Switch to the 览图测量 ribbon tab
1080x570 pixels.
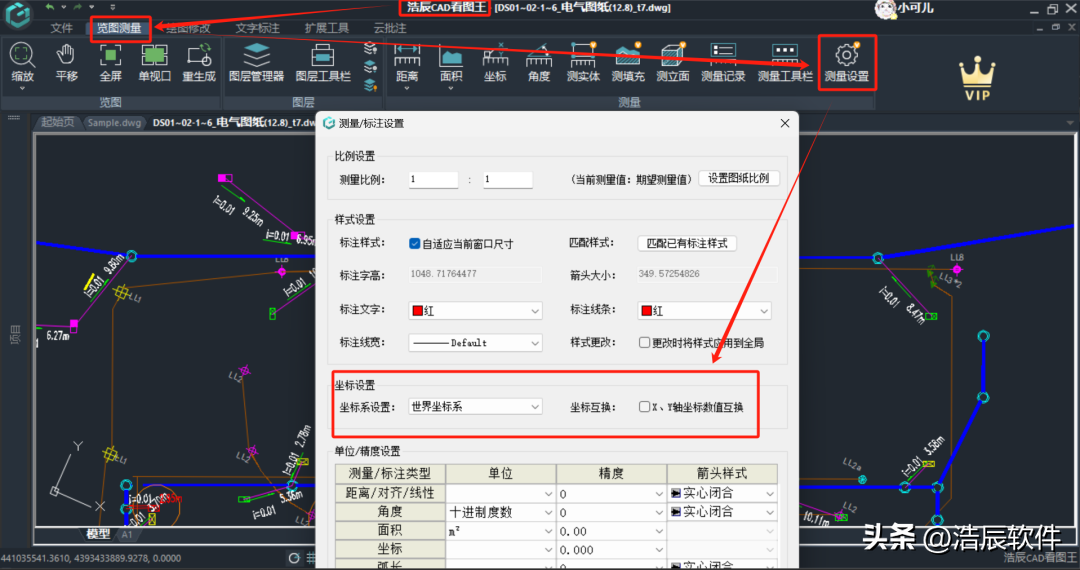[x=119, y=28]
